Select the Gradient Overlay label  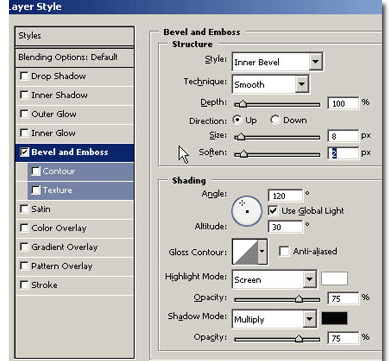coord(65,247)
